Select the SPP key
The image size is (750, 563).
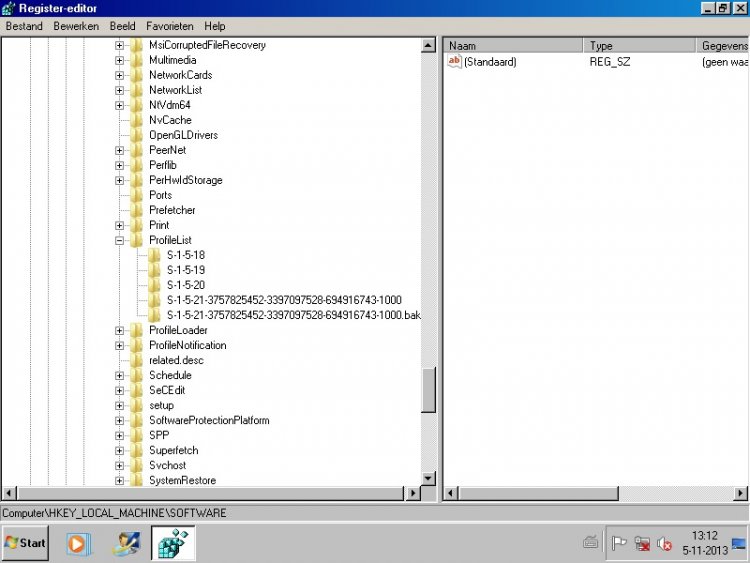159,436
